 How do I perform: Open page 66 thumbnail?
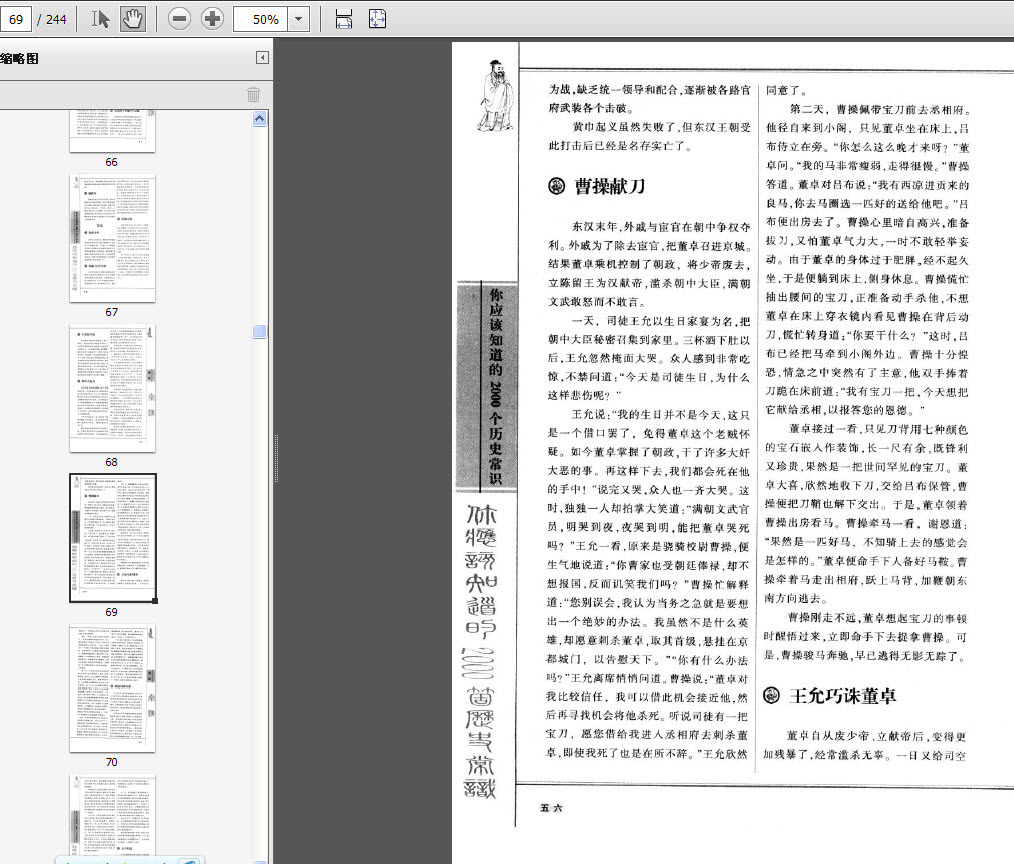coord(112,131)
